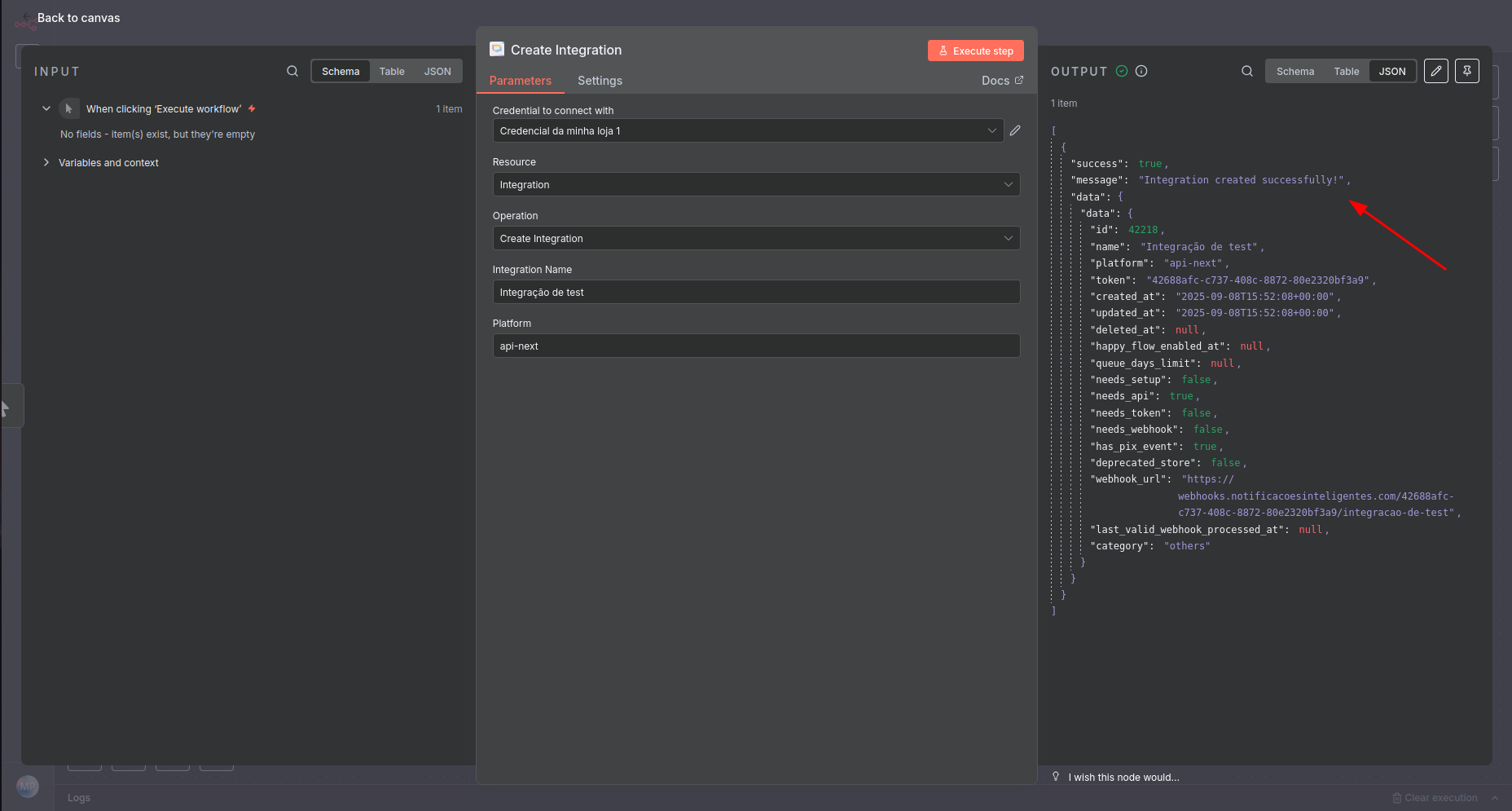The image size is (1512, 811).
Task: Click the created_at timestamp value
Action: (x=1257, y=297)
